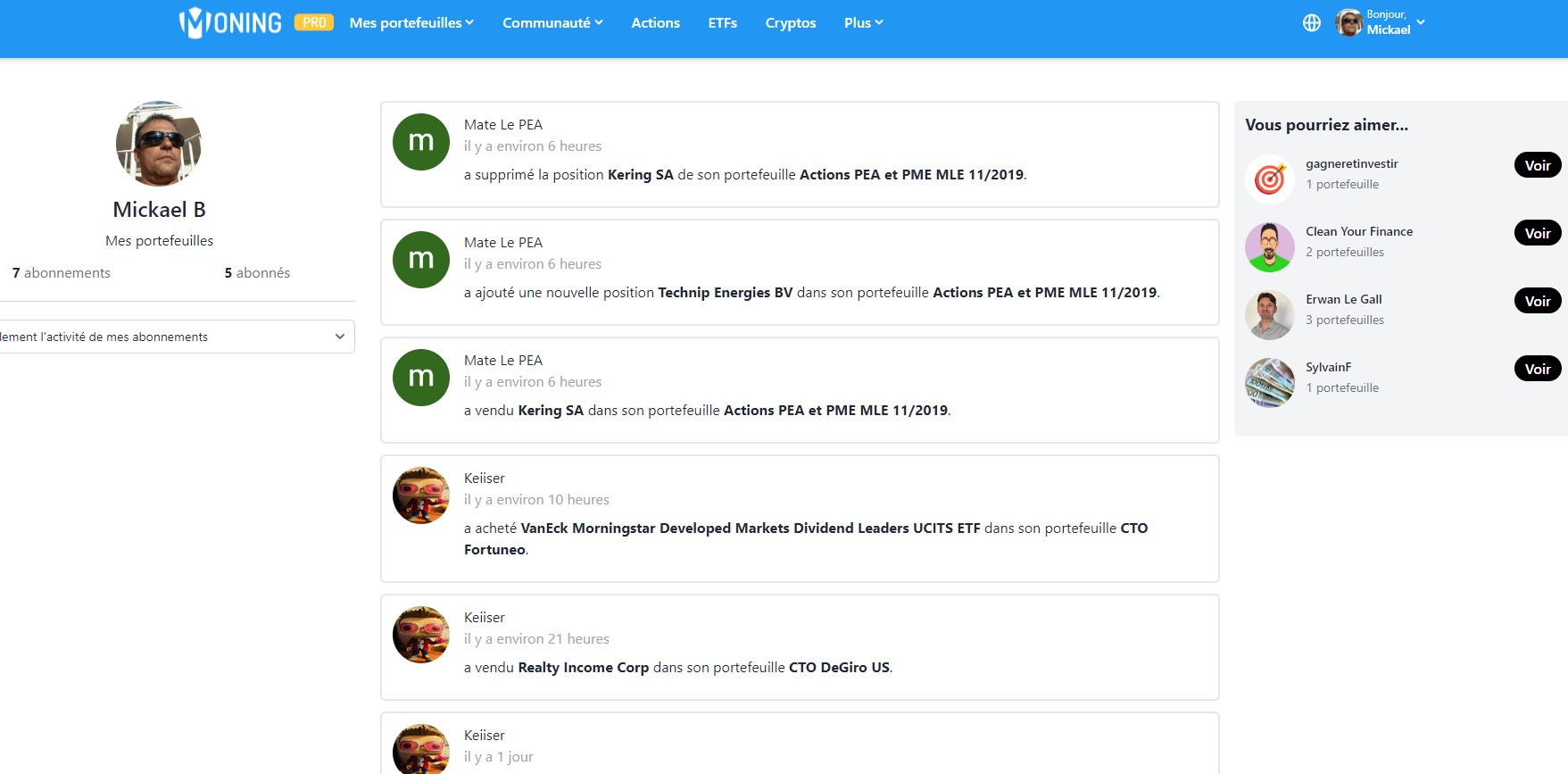This screenshot has width=1568, height=774.
Task: Click Voir for gagneretinvestir
Action: click(1537, 165)
